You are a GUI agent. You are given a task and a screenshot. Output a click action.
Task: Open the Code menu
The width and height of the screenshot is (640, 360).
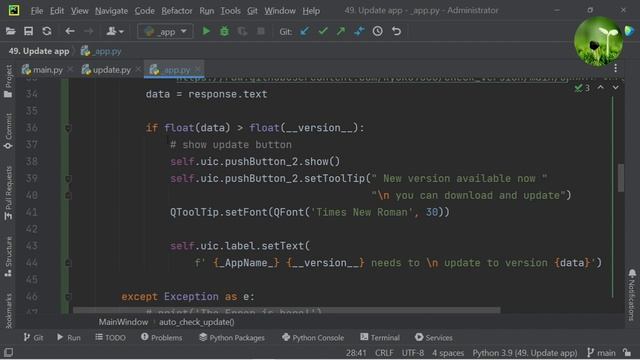144,11
